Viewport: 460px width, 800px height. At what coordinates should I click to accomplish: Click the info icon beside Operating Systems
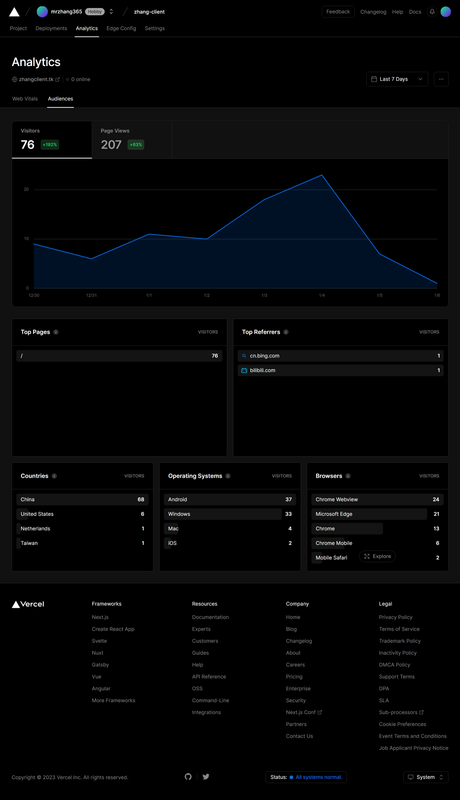pos(228,476)
